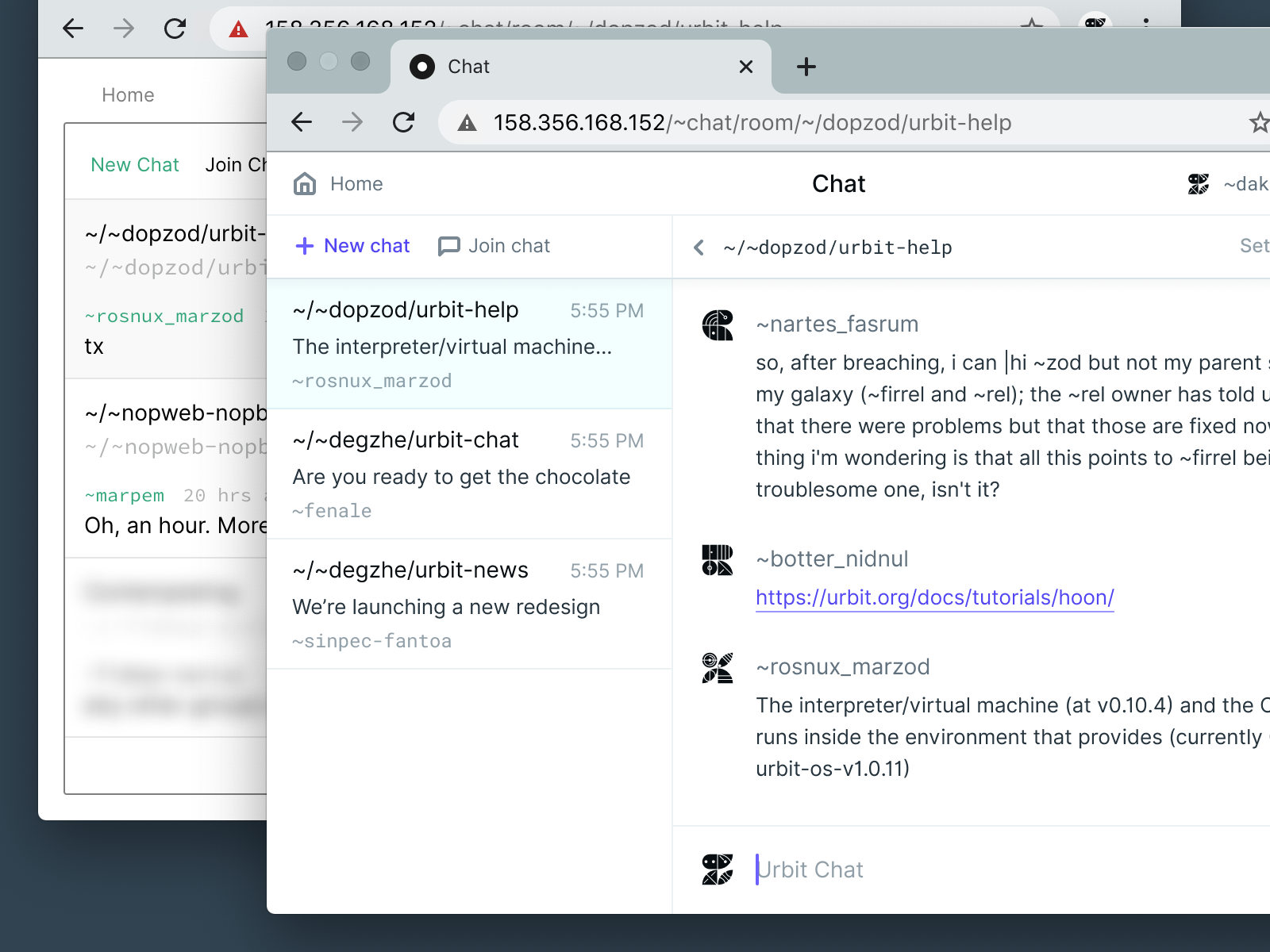Close the Chat browser tab
The width and height of the screenshot is (1270, 952).
(745, 67)
